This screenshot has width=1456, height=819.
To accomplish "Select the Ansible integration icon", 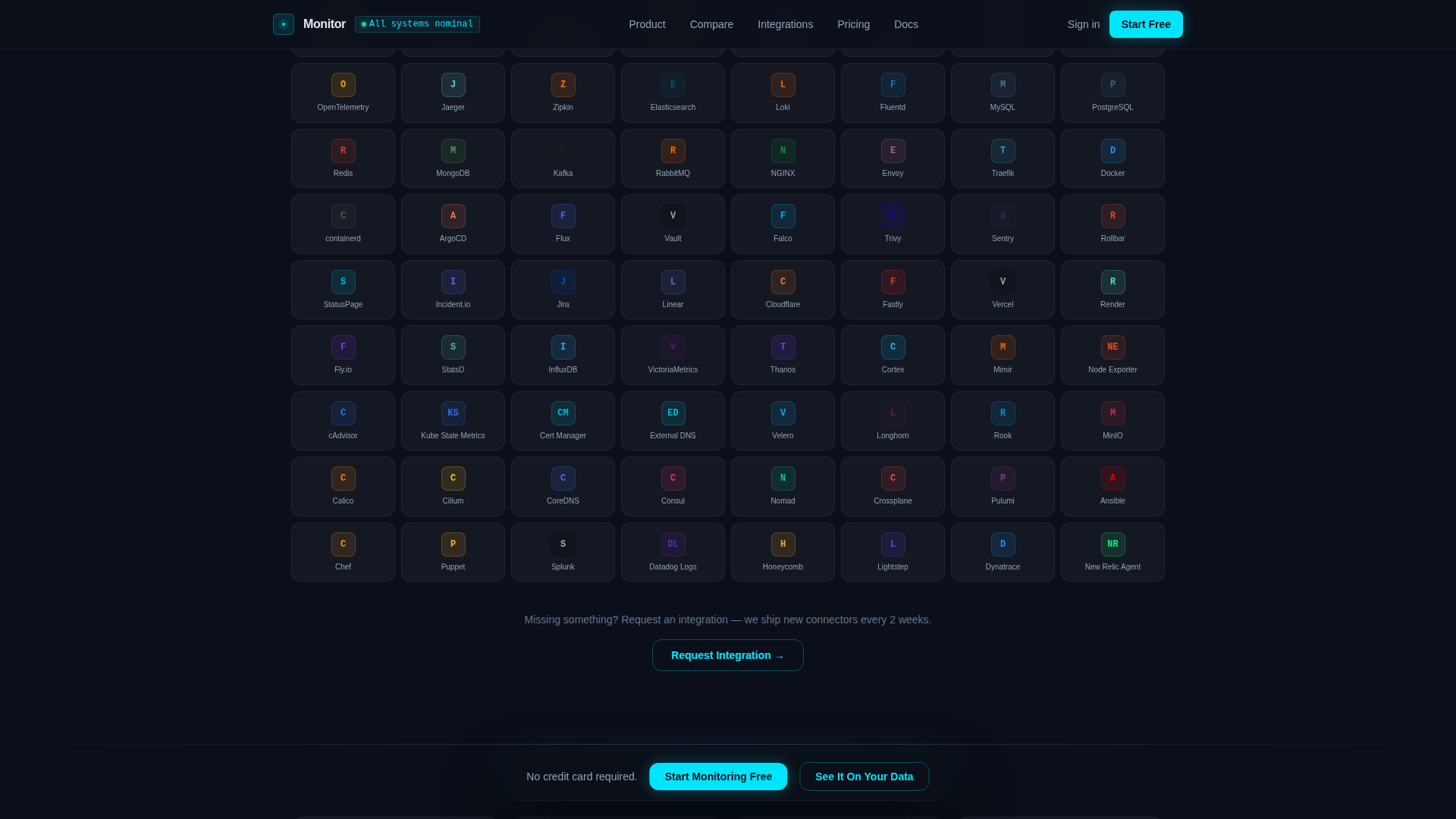I will [1112, 479].
